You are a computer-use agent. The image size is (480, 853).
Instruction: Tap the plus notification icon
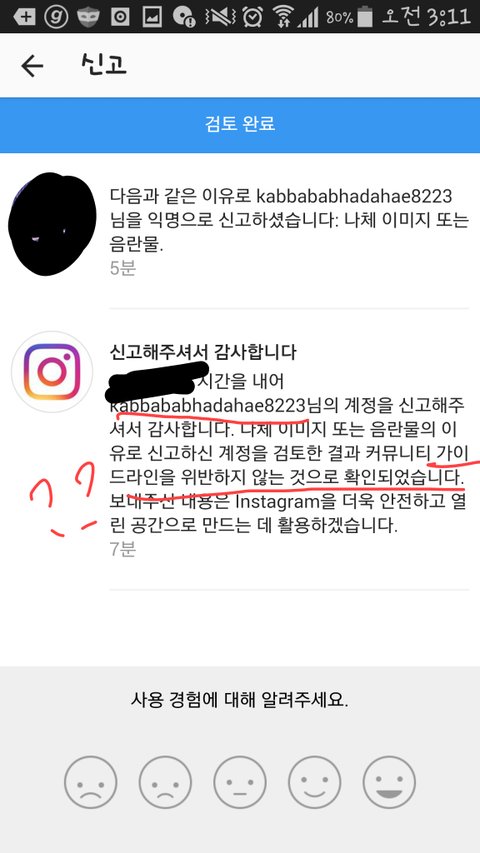(x=23, y=17)
